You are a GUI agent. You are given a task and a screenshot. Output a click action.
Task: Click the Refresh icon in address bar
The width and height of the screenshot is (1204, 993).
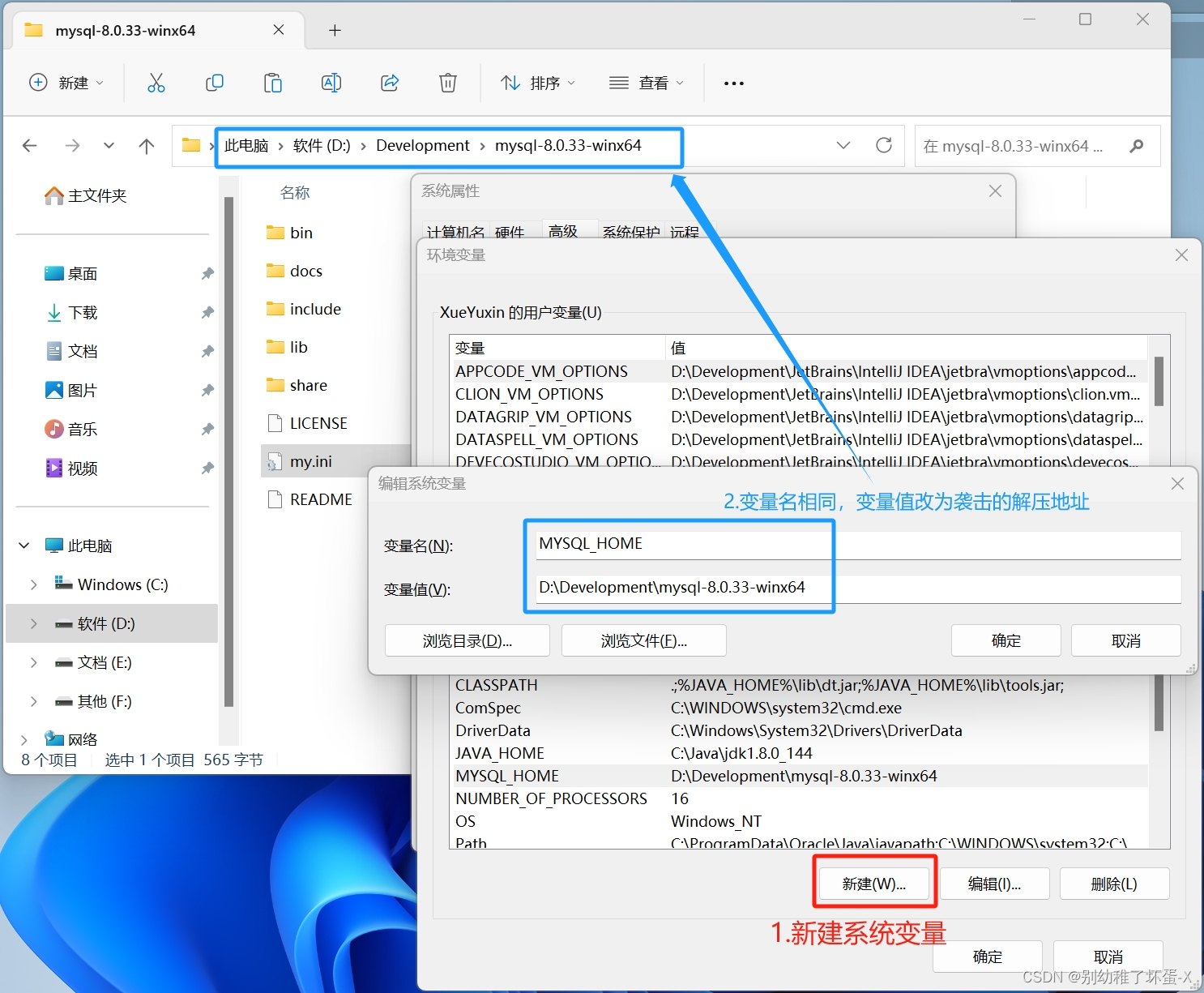click(x=884, y=145)
